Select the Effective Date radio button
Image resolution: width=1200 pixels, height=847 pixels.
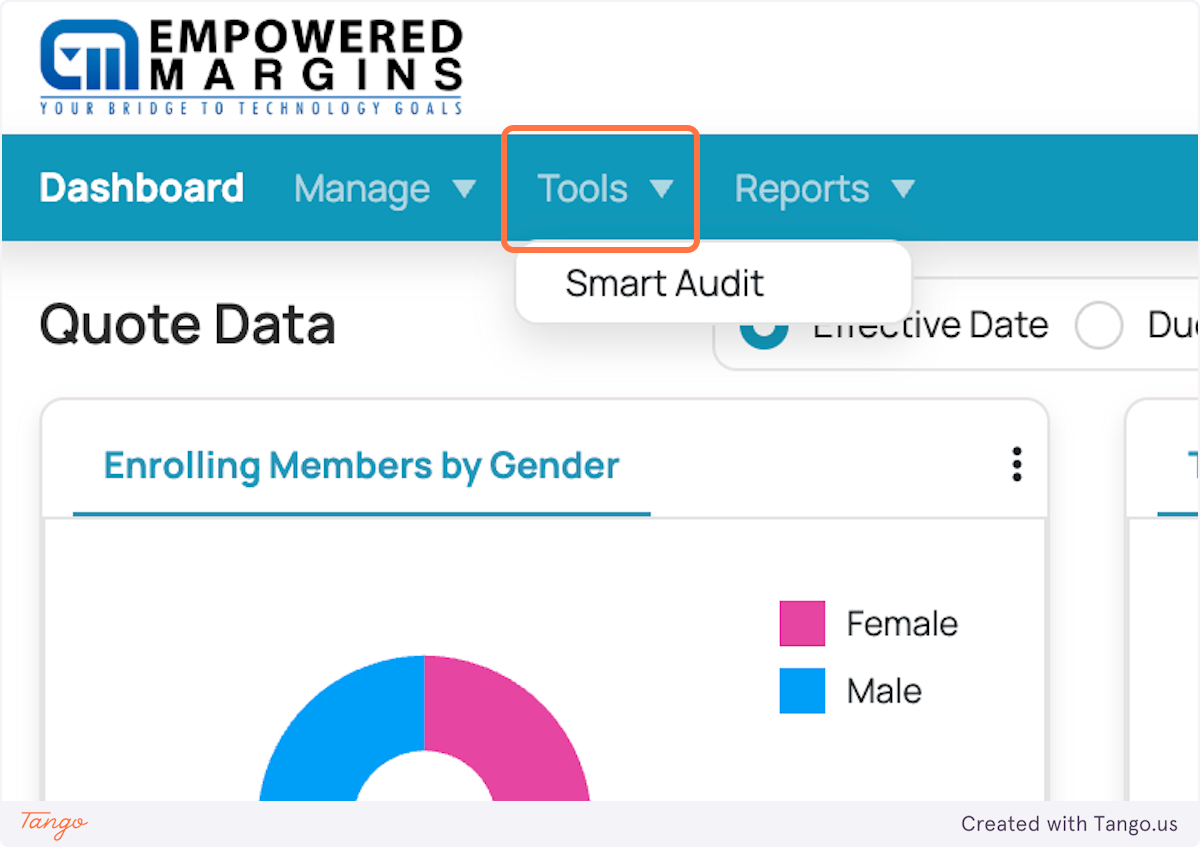pyautogui.click(x=765, y=325)
